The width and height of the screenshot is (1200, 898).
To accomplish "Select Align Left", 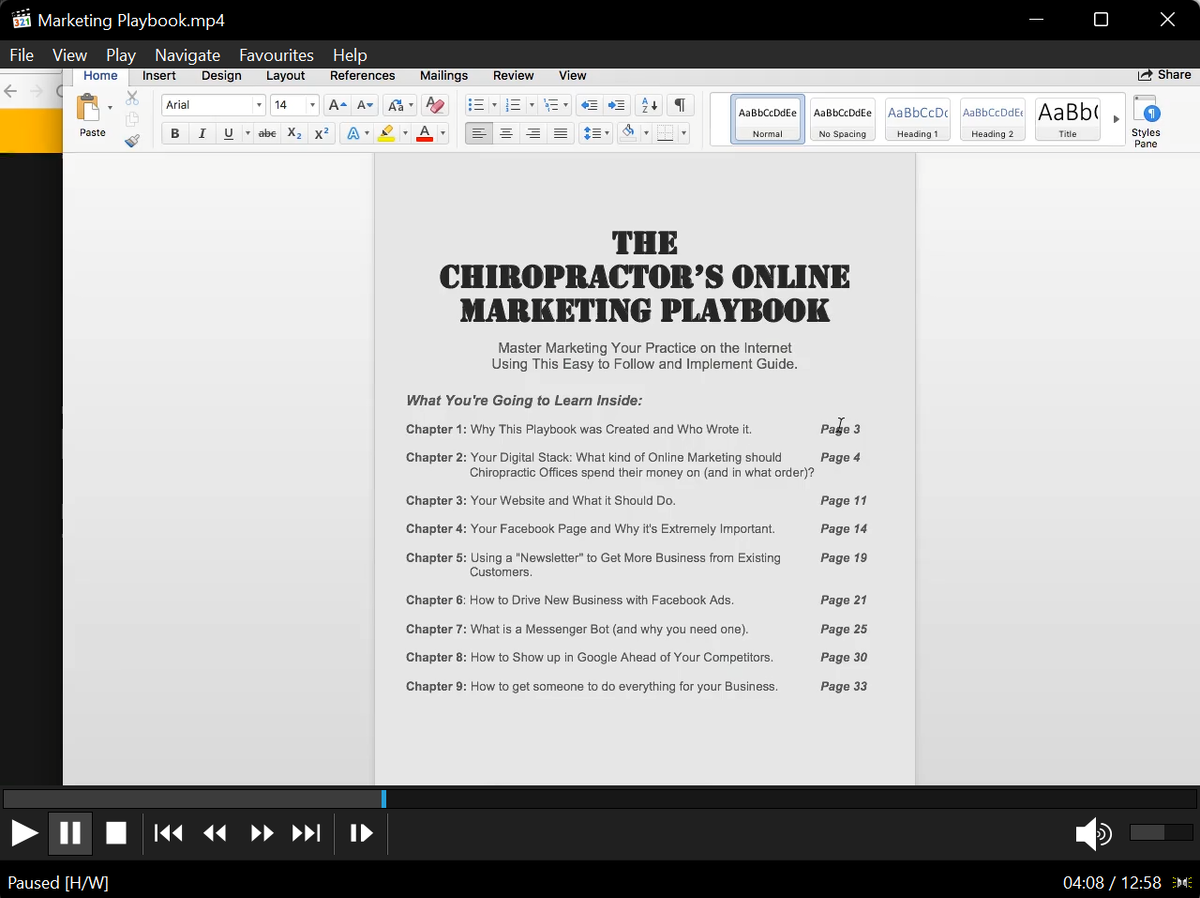I will pos(479,133).
